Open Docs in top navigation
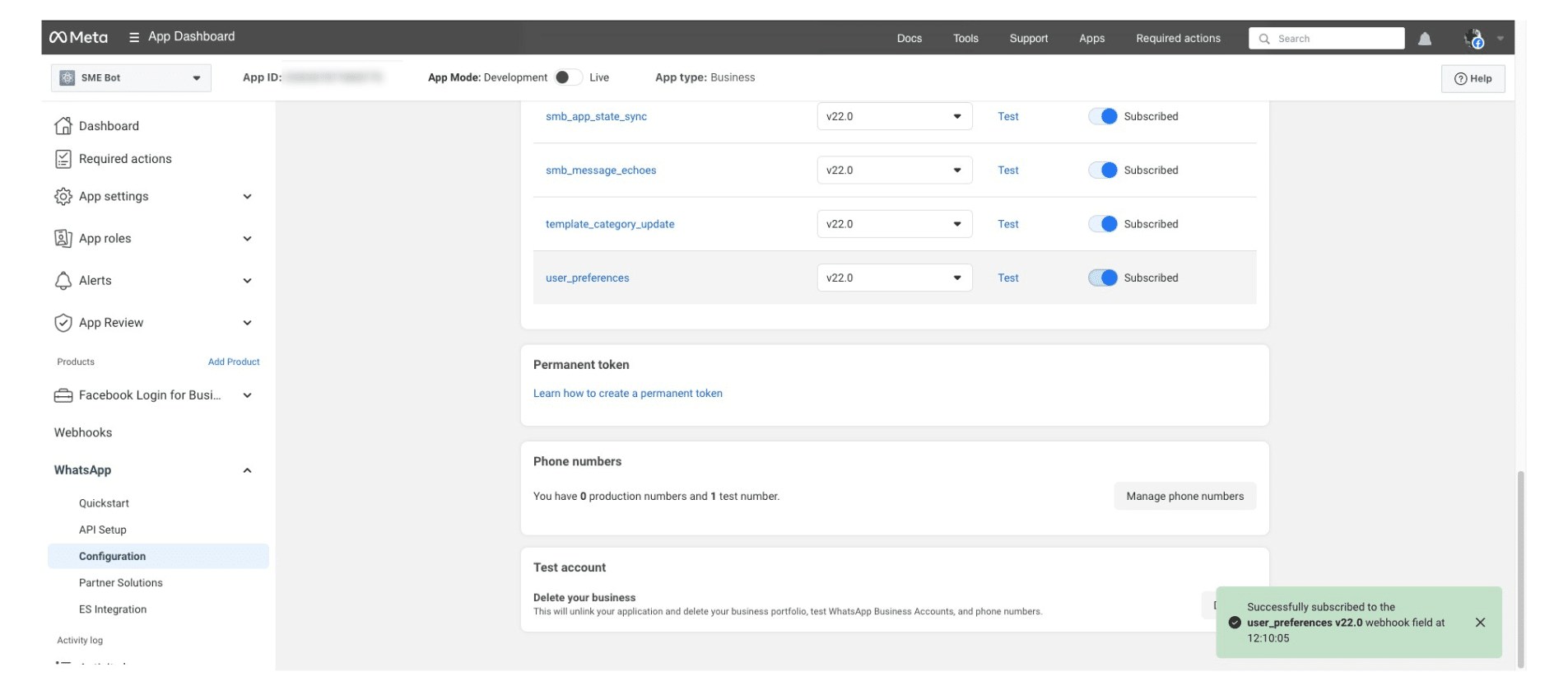1568x691 pixels. 909,39
